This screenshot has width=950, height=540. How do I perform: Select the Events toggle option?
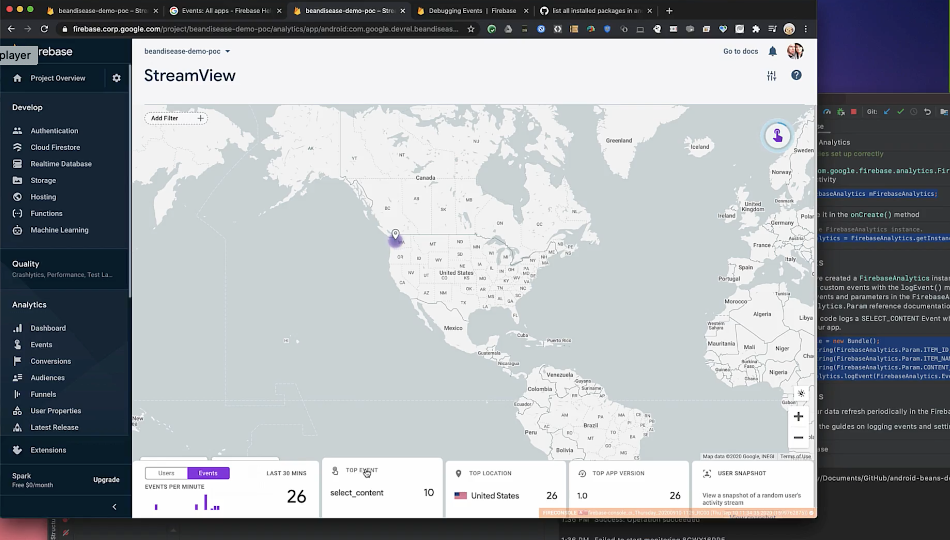point(208,473)
